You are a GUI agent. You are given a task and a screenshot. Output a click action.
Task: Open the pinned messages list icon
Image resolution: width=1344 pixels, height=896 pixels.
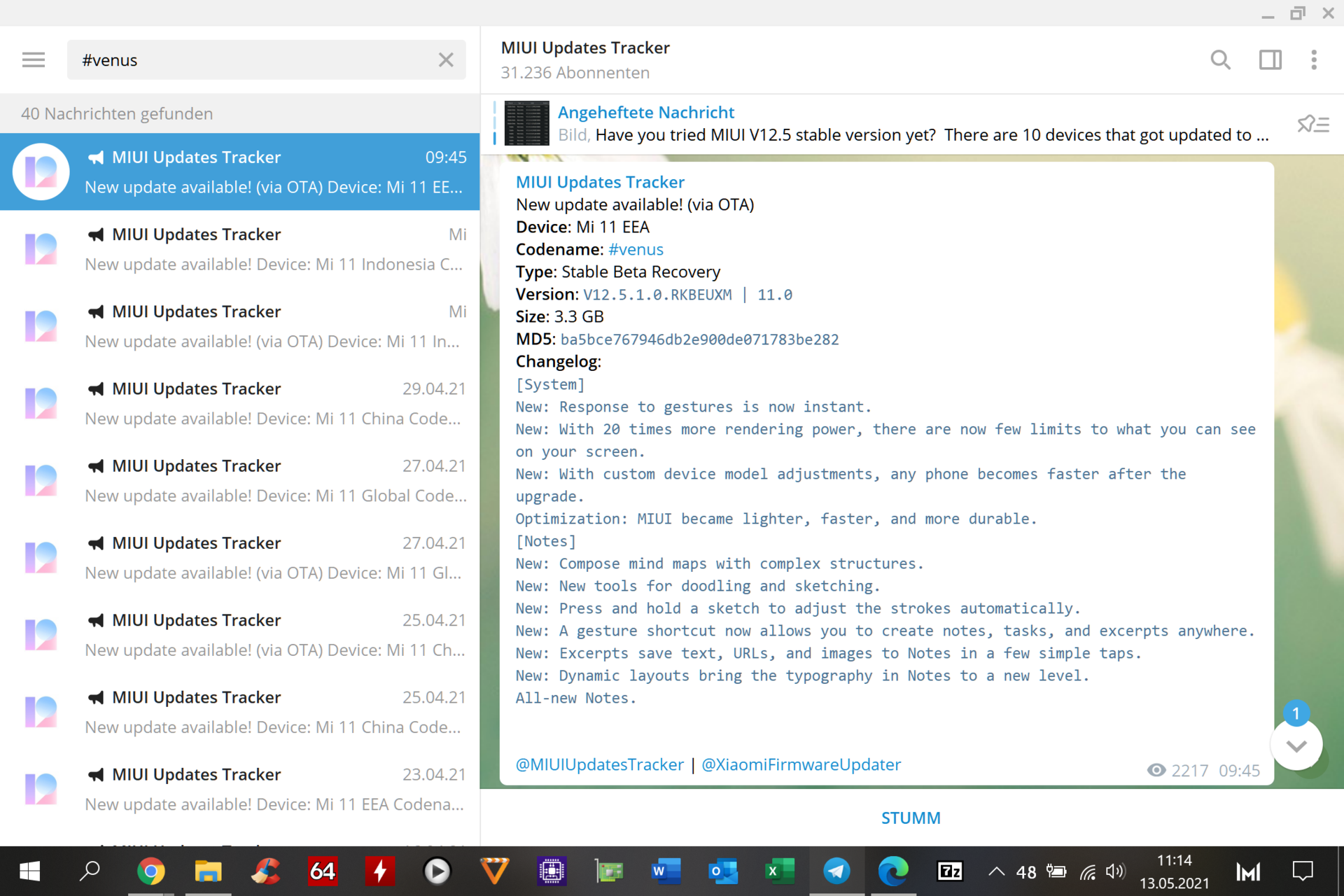1312,125
